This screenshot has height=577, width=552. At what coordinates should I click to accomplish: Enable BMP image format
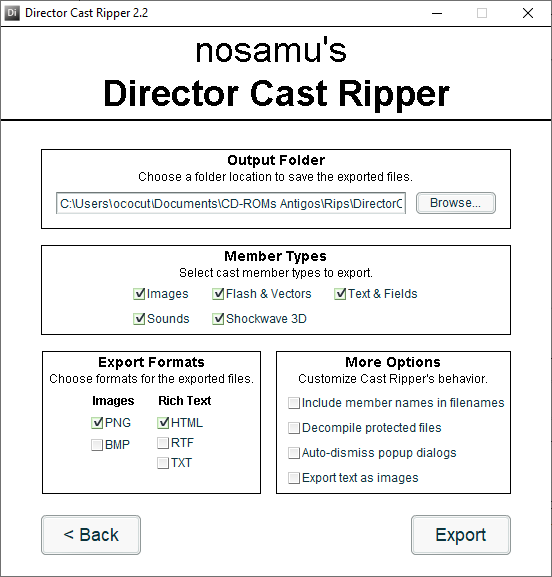point(97,445)
